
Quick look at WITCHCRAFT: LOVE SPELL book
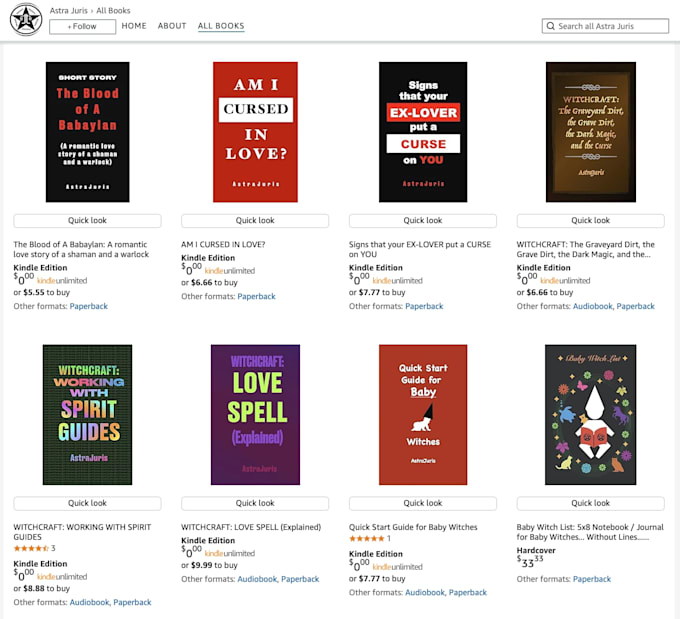255,503
